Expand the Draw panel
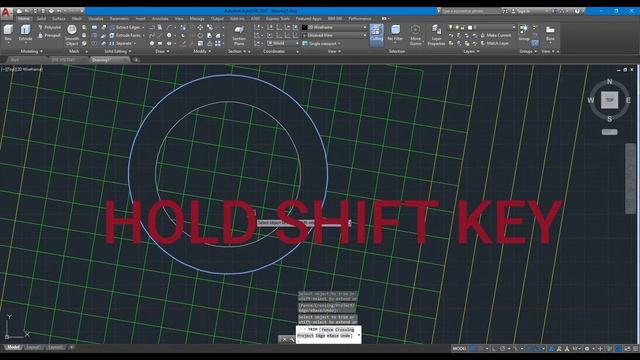The image size is (640, 360). [162, 51]
